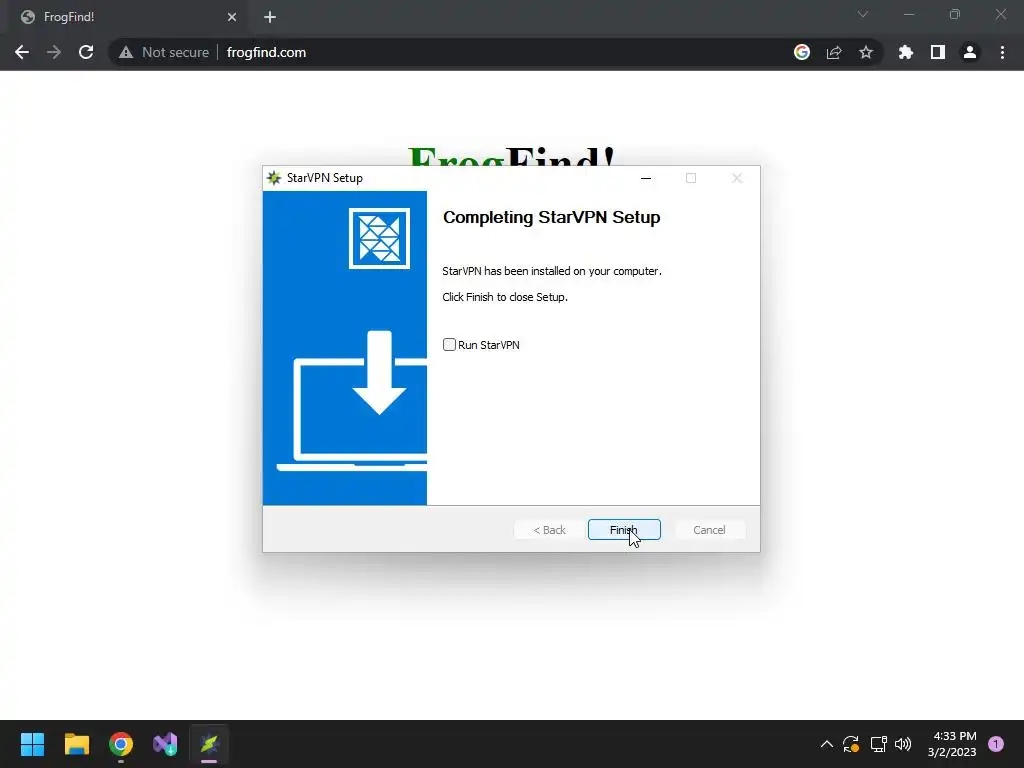This screenshot has height=768, width=1024.
Task: Click the Completing StarVPN Setup heading
Action: coord(551,217)
